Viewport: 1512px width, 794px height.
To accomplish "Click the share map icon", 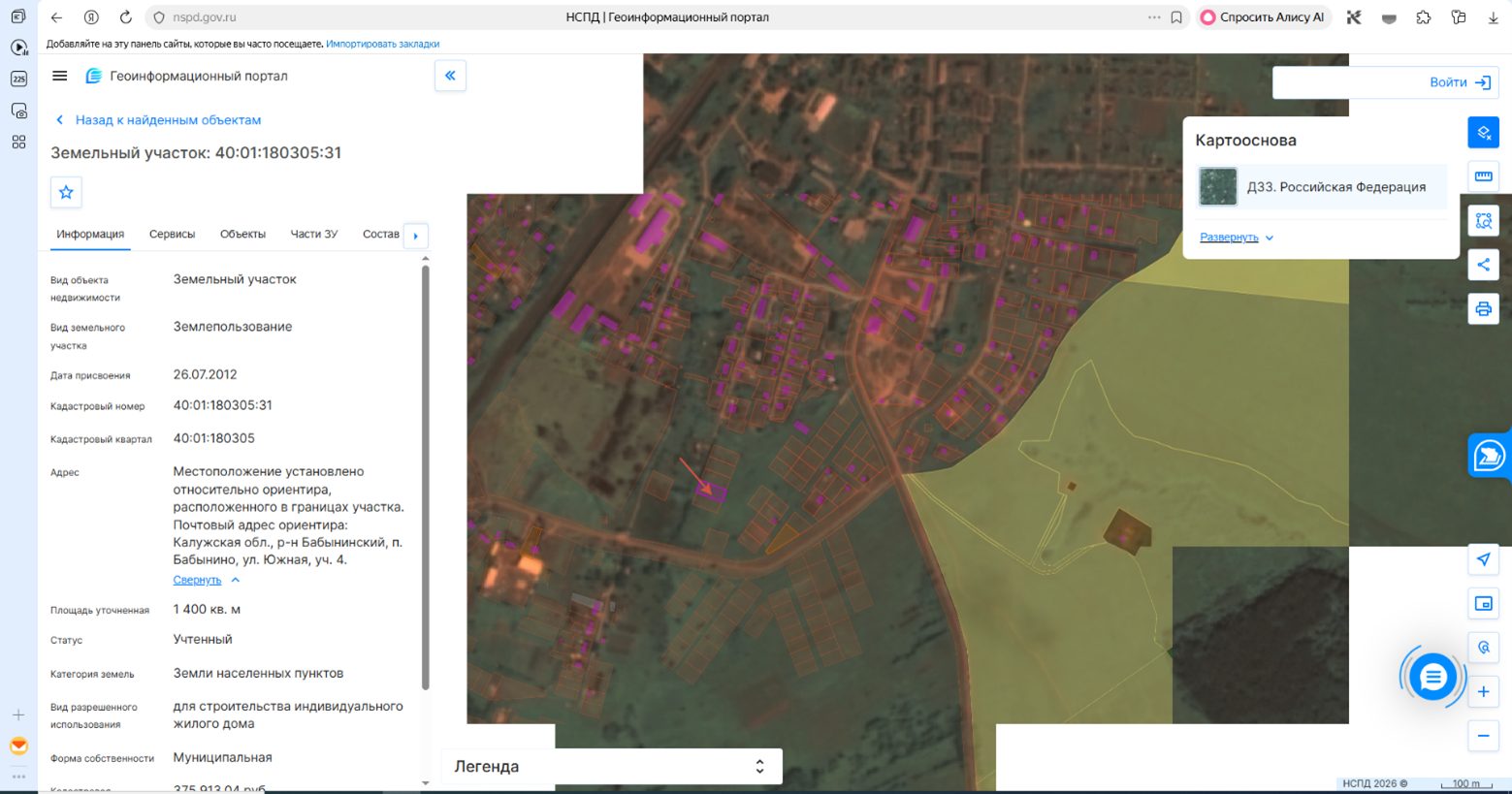I will (1483, 265).
